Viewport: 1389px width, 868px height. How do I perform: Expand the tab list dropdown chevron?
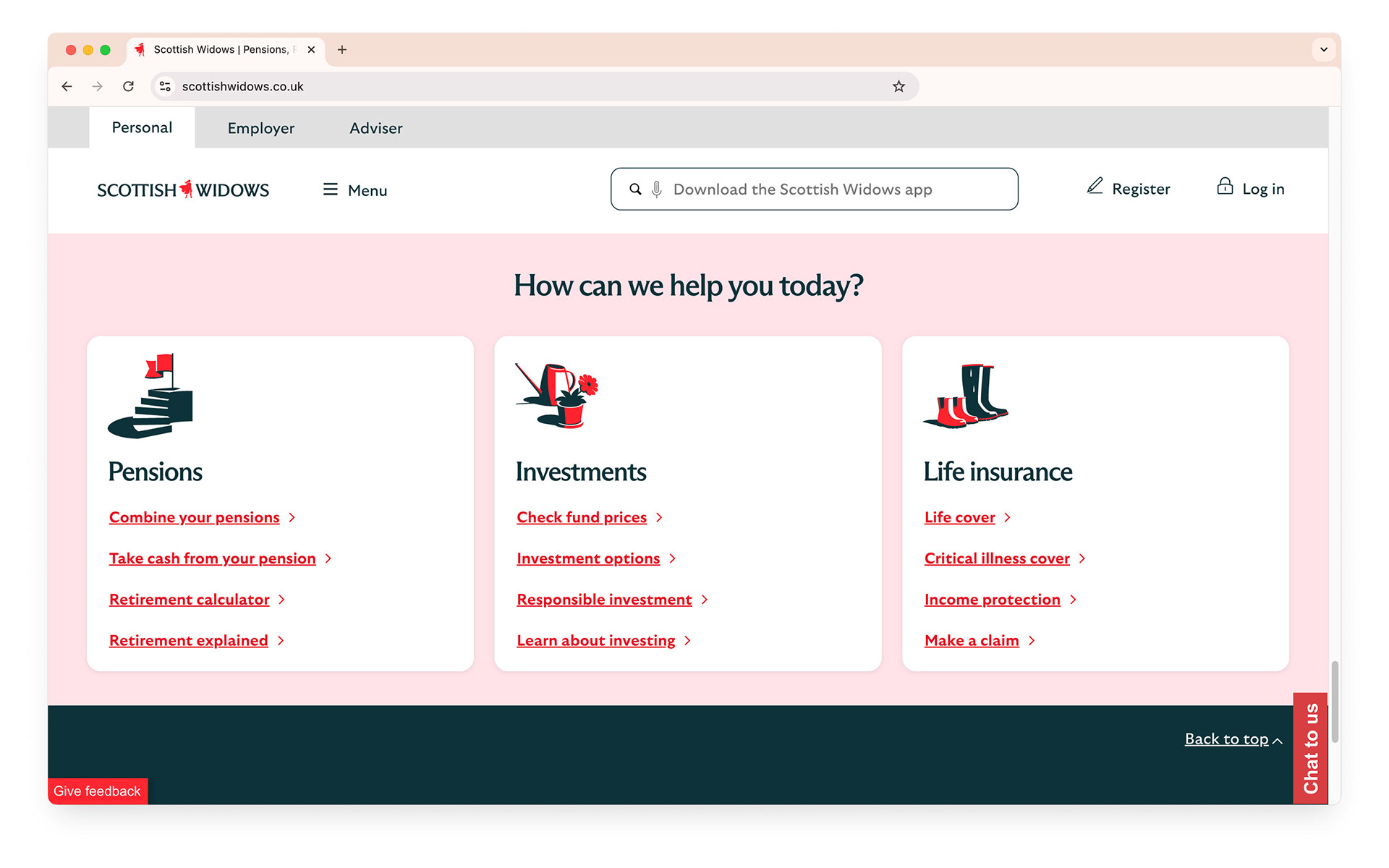tap(1323, 50)
